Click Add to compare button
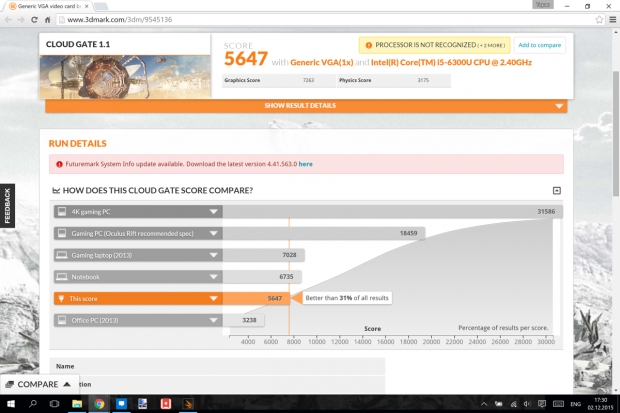Image resolution: width=620 pixels, height=413 pixels. (539, 45)
